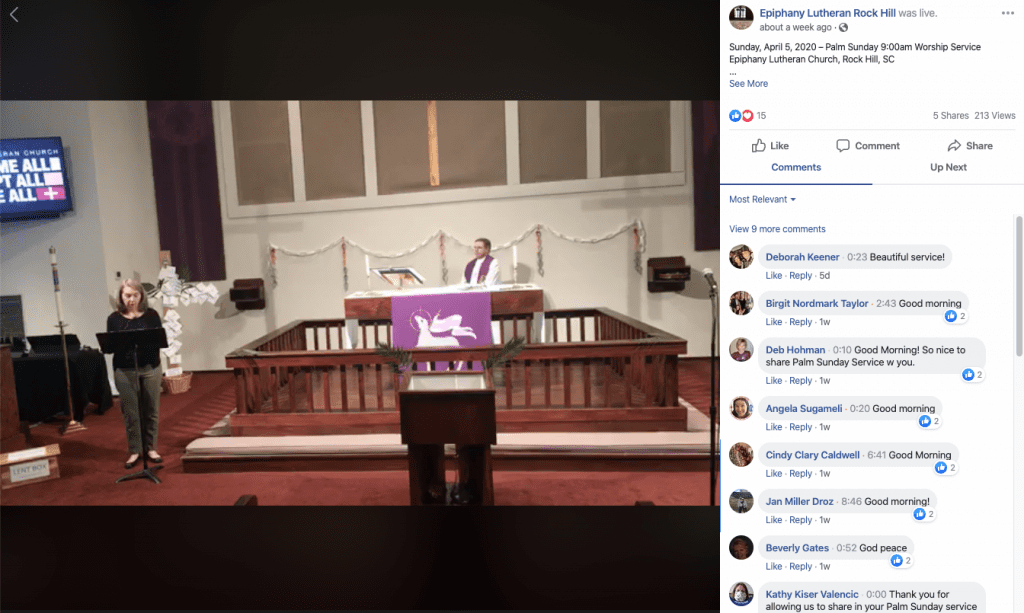This screenshot has width=1024, height=613.
Task: Reply to Cindy Clary Caldwell's comment
Action: click(800, 473)
